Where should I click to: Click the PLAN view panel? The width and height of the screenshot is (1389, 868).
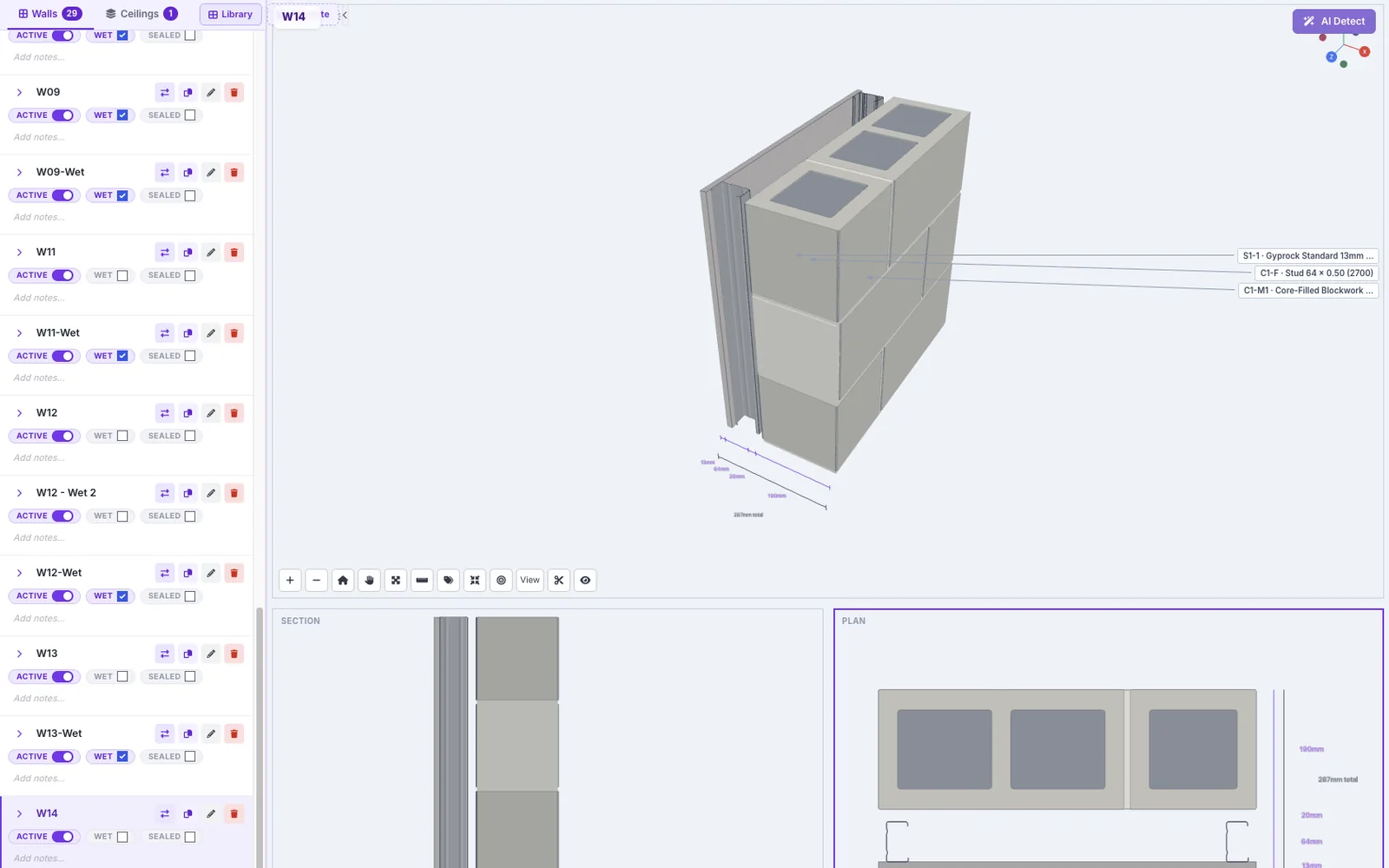(x=1109, y=739)
